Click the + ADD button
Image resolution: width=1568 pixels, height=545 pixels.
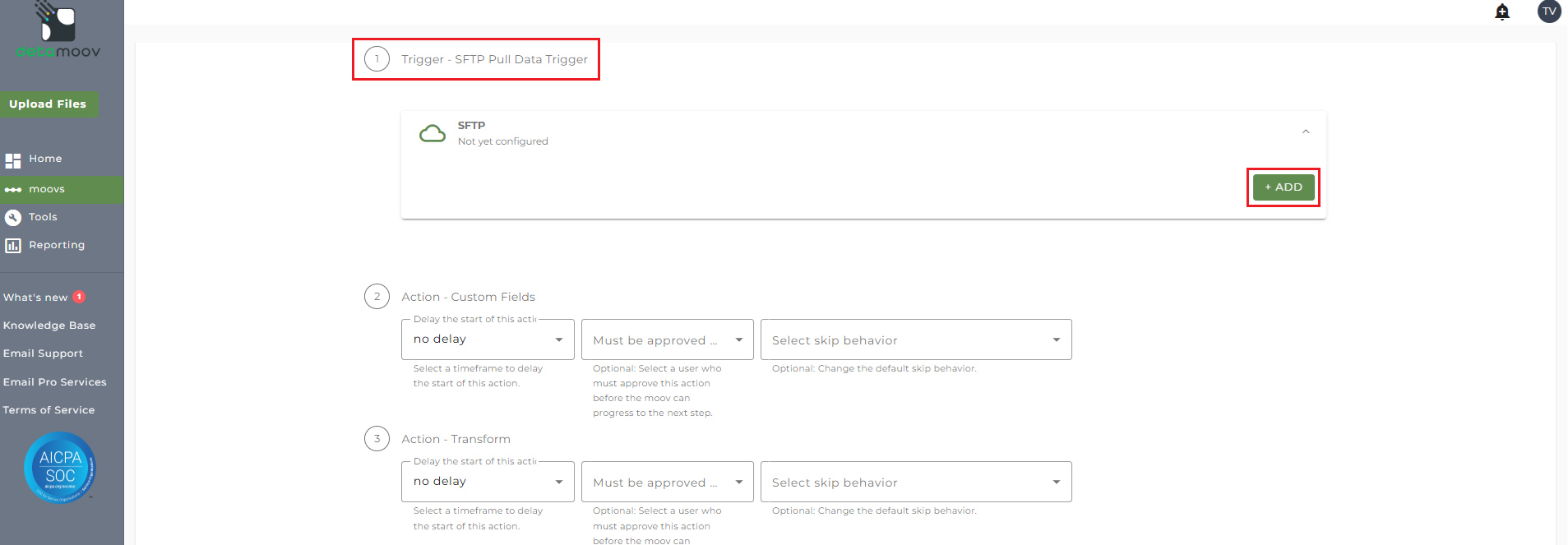coord(1284,187)
